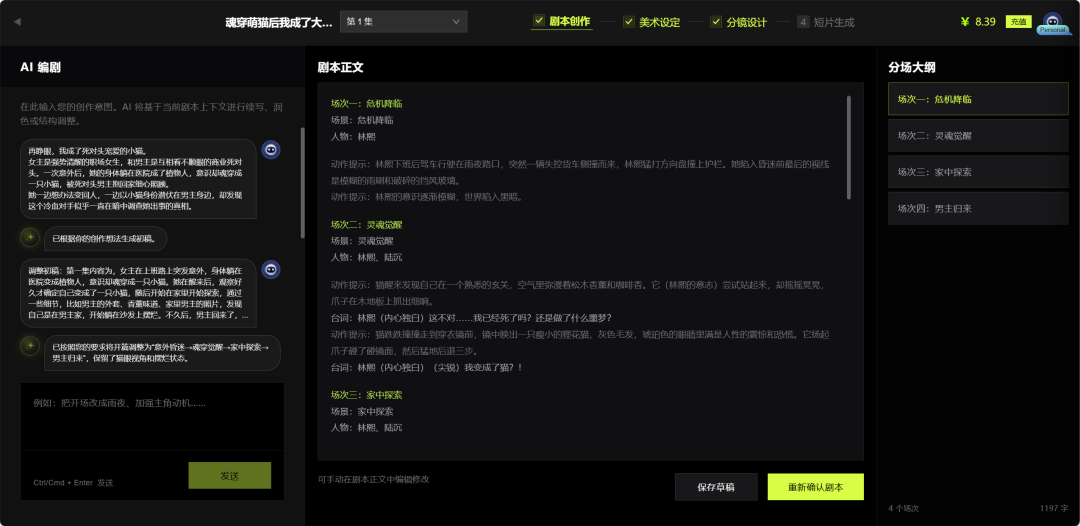Focus the creative intent input box
The height and width of the screenshot is (526, 1080).
(x=152, y=417)
